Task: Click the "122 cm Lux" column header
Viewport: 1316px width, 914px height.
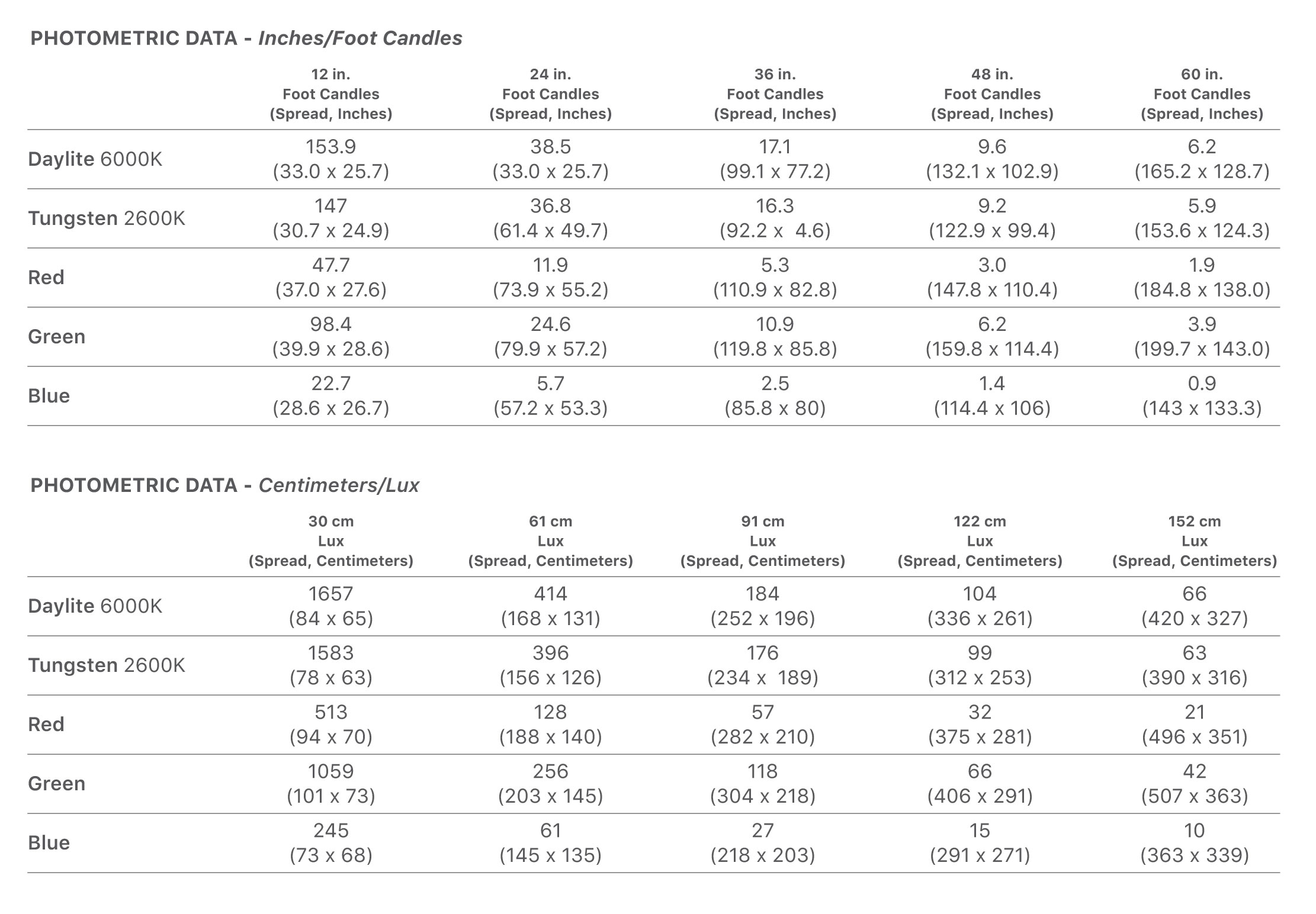Action: pos(980,540)
